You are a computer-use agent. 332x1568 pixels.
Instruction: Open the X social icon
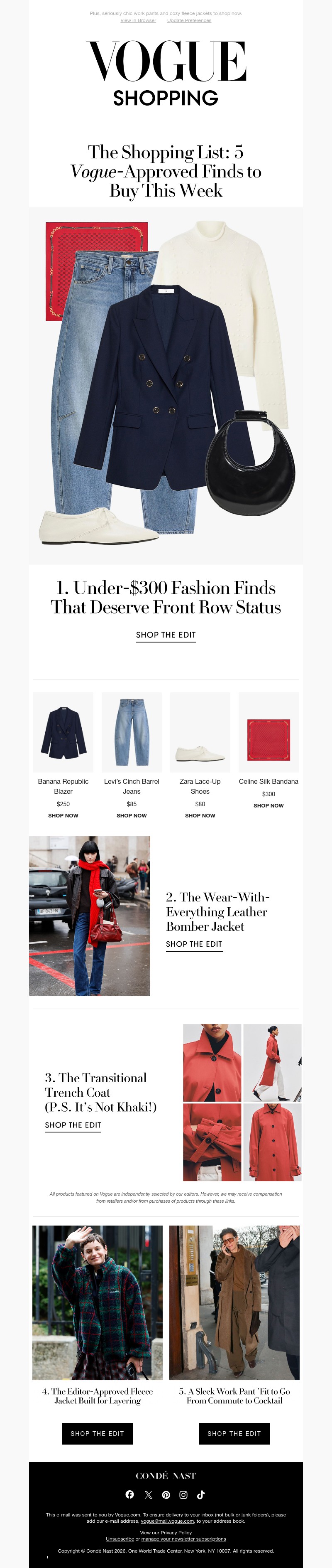pyautogui.click(x=149, y=1494)
